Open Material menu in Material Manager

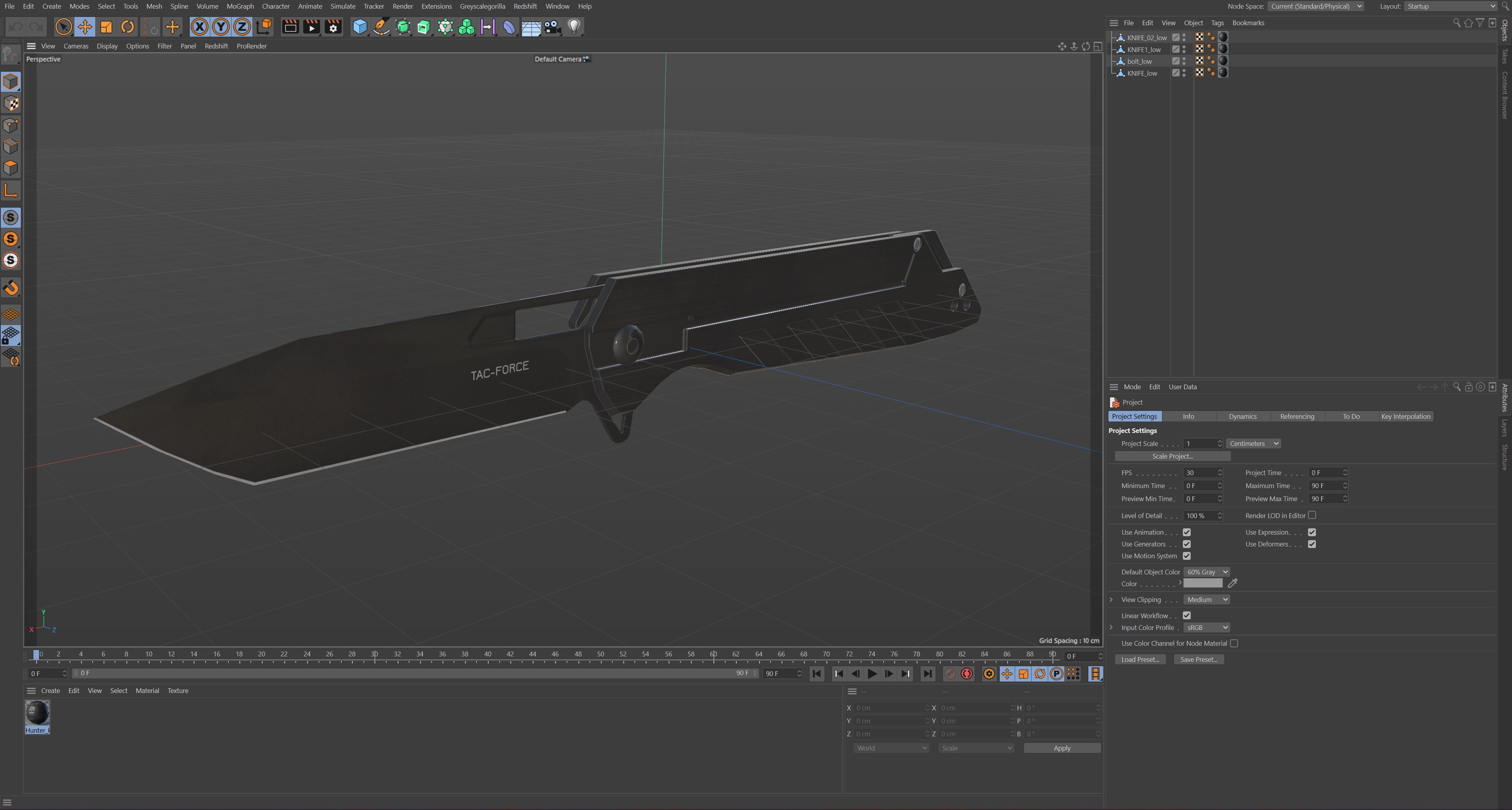coord(147,691)
